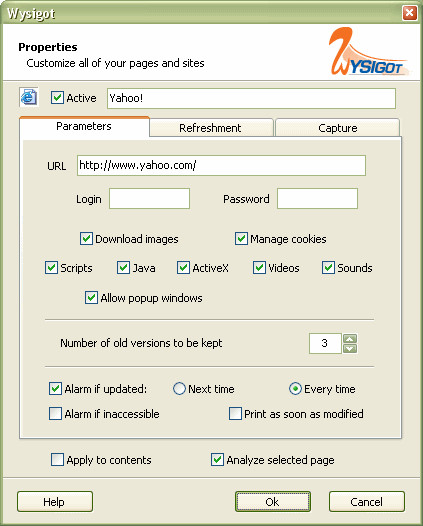Uncheck the Videos option
This screenshot has height=526, width=423.
tap(259, 268)
